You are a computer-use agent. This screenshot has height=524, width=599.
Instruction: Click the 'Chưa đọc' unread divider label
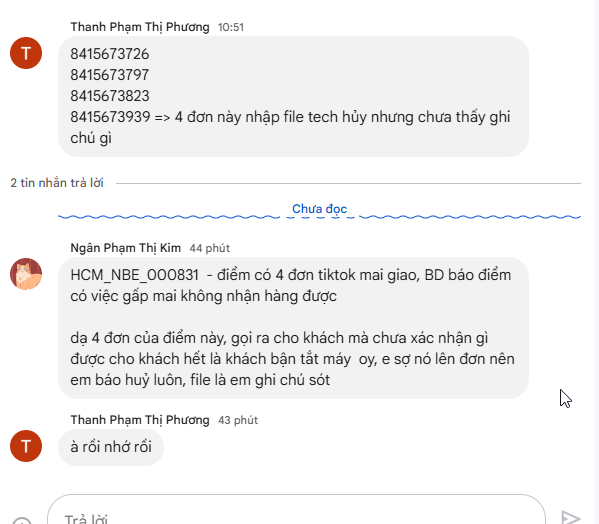pos(319,209)
